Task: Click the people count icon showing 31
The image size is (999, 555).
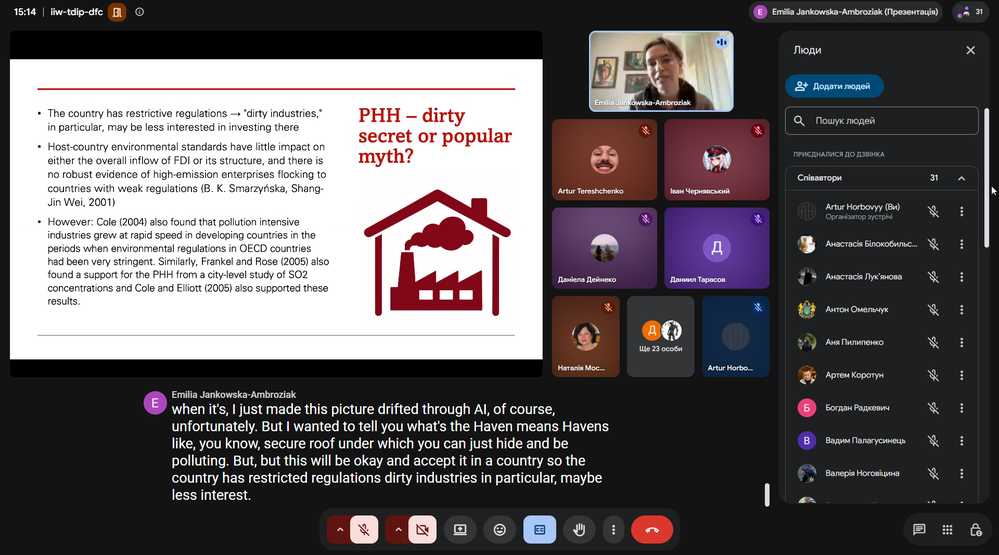Action: click(971, 11)
